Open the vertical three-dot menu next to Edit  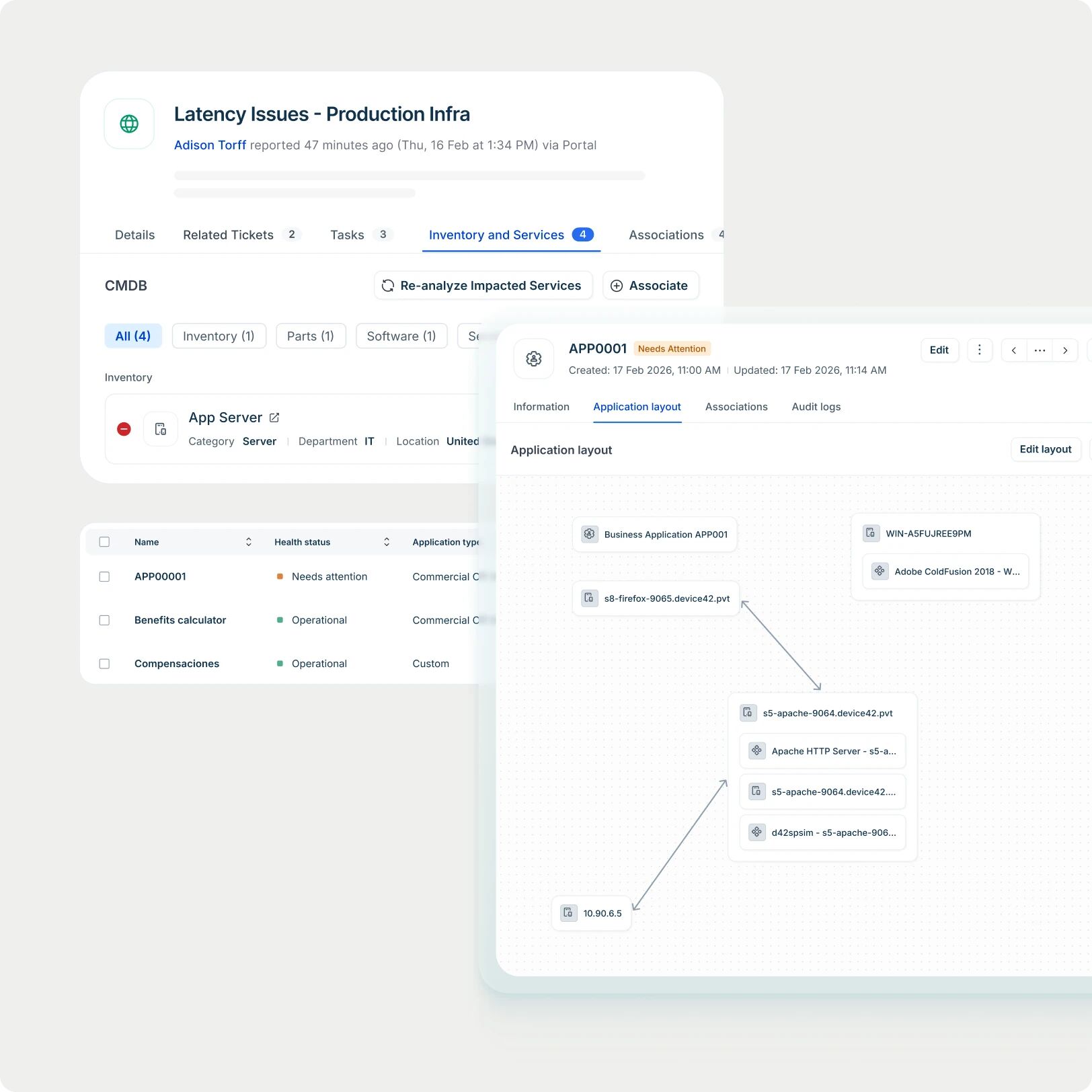(x=980, y=350)
